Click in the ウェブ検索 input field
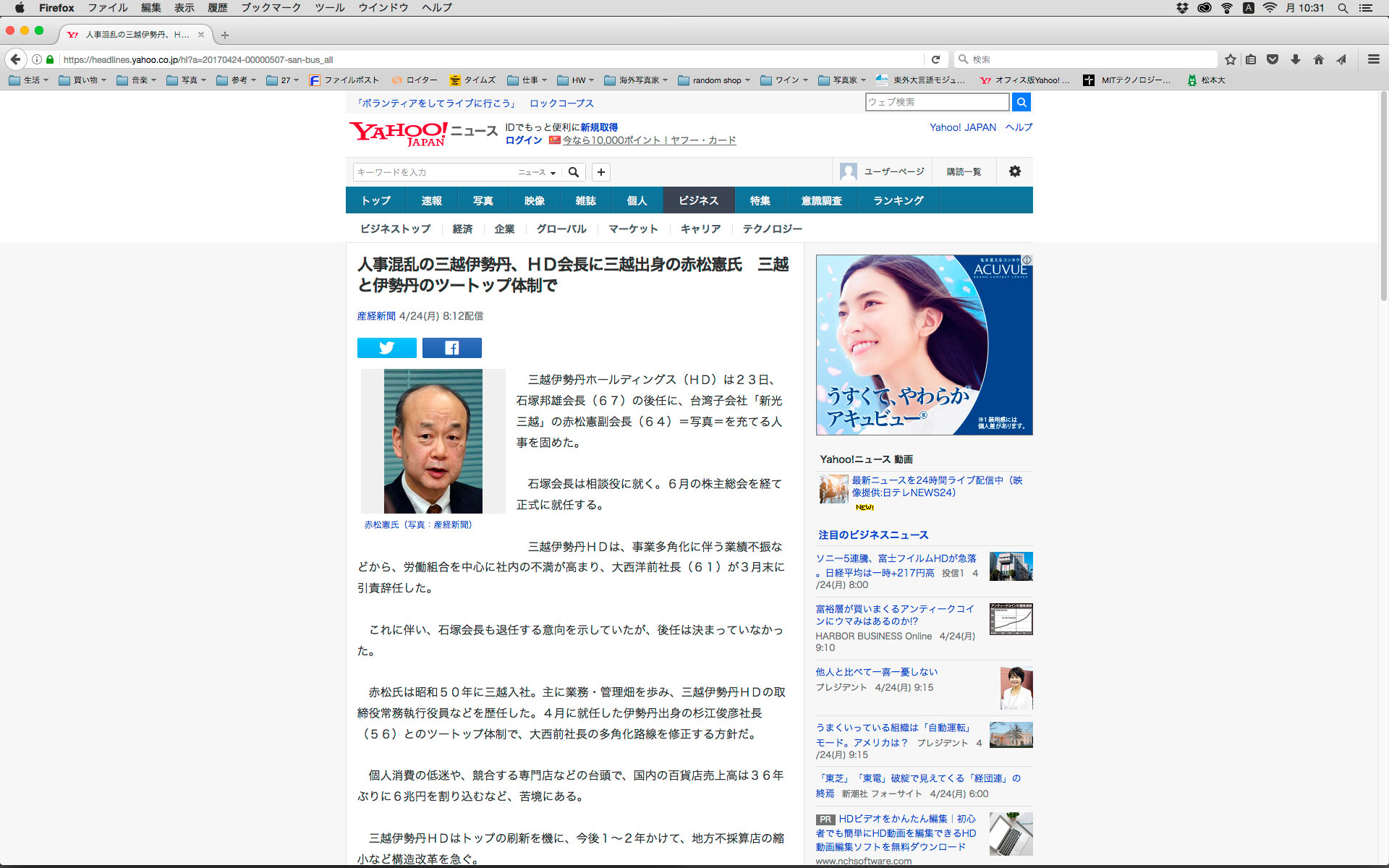Screen dimensions: 1389x868 coord(936,102)
